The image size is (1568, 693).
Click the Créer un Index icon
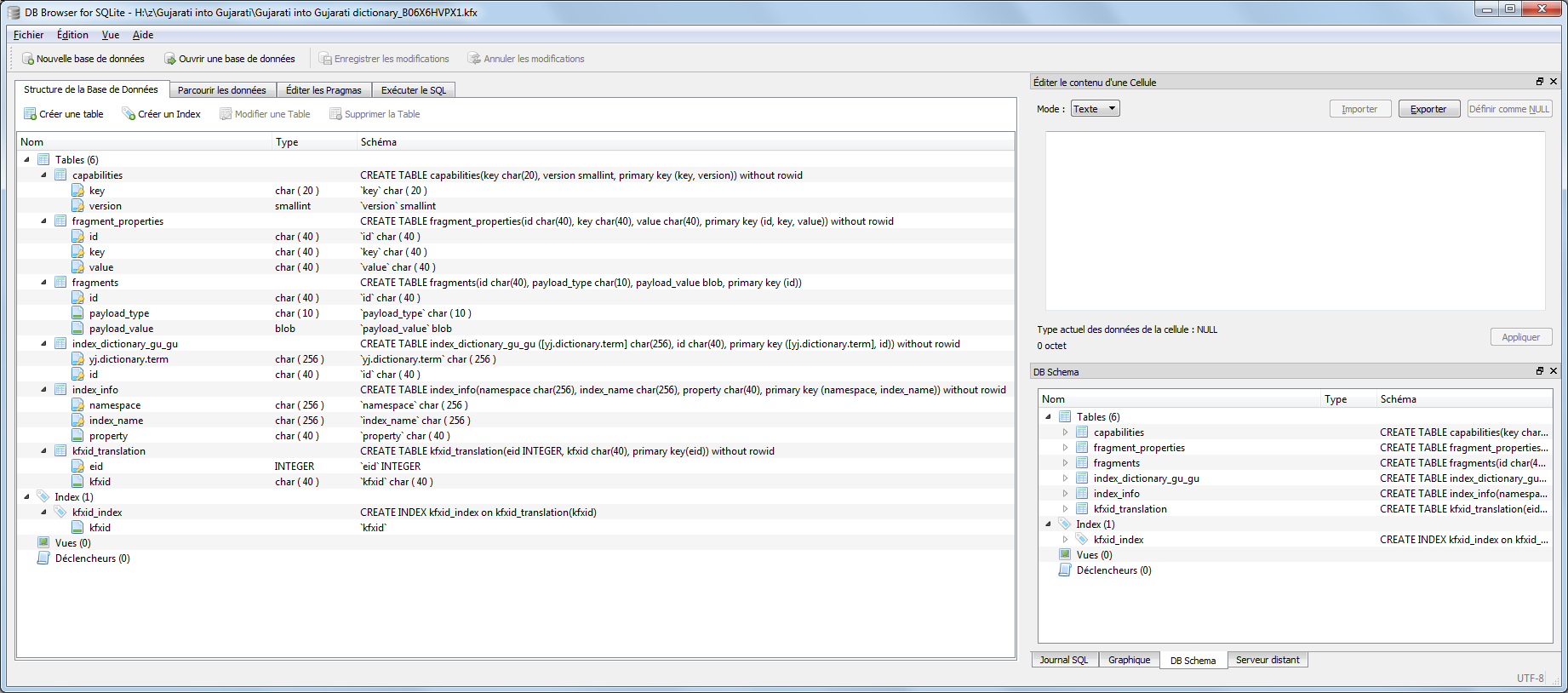[x=129, y=114]
